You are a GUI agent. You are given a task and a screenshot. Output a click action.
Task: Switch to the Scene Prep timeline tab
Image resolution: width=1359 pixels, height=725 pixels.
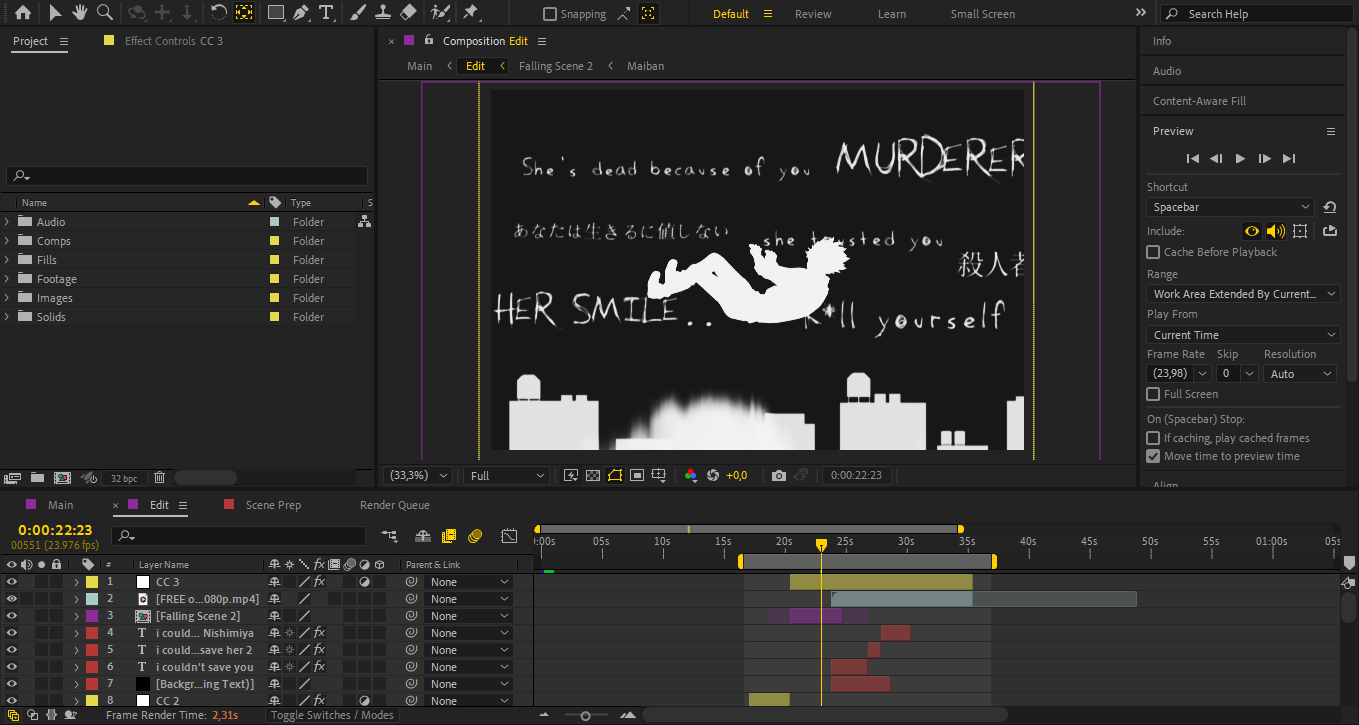tap(273, 505)
